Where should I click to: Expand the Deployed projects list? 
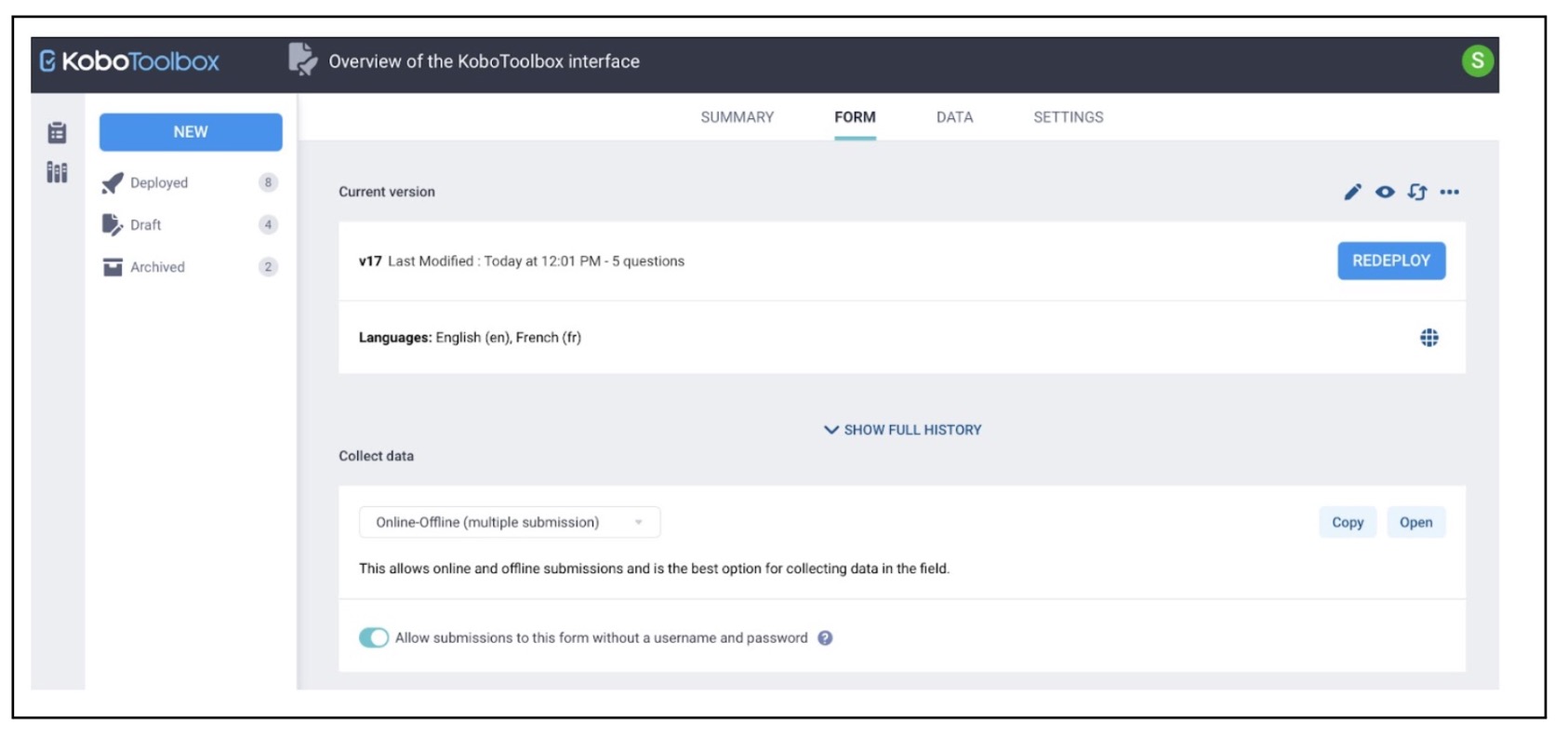(159, 183)
